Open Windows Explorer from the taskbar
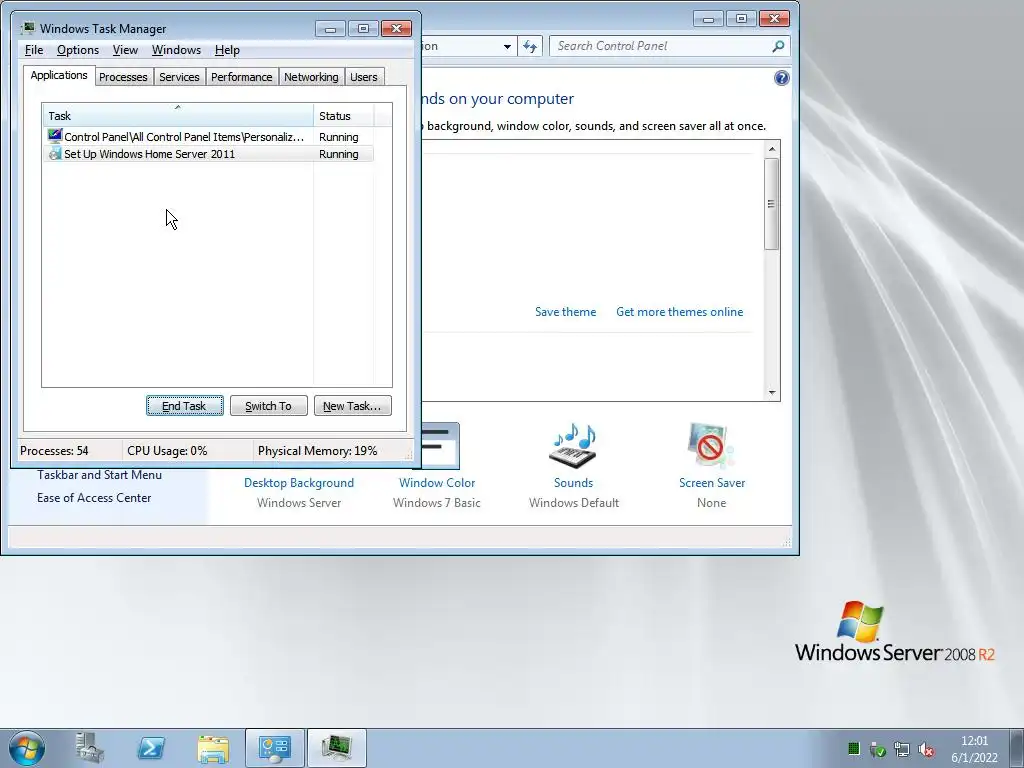This screenshot has height=768, width=1024. pyautogui.click(x=213, y=748)
